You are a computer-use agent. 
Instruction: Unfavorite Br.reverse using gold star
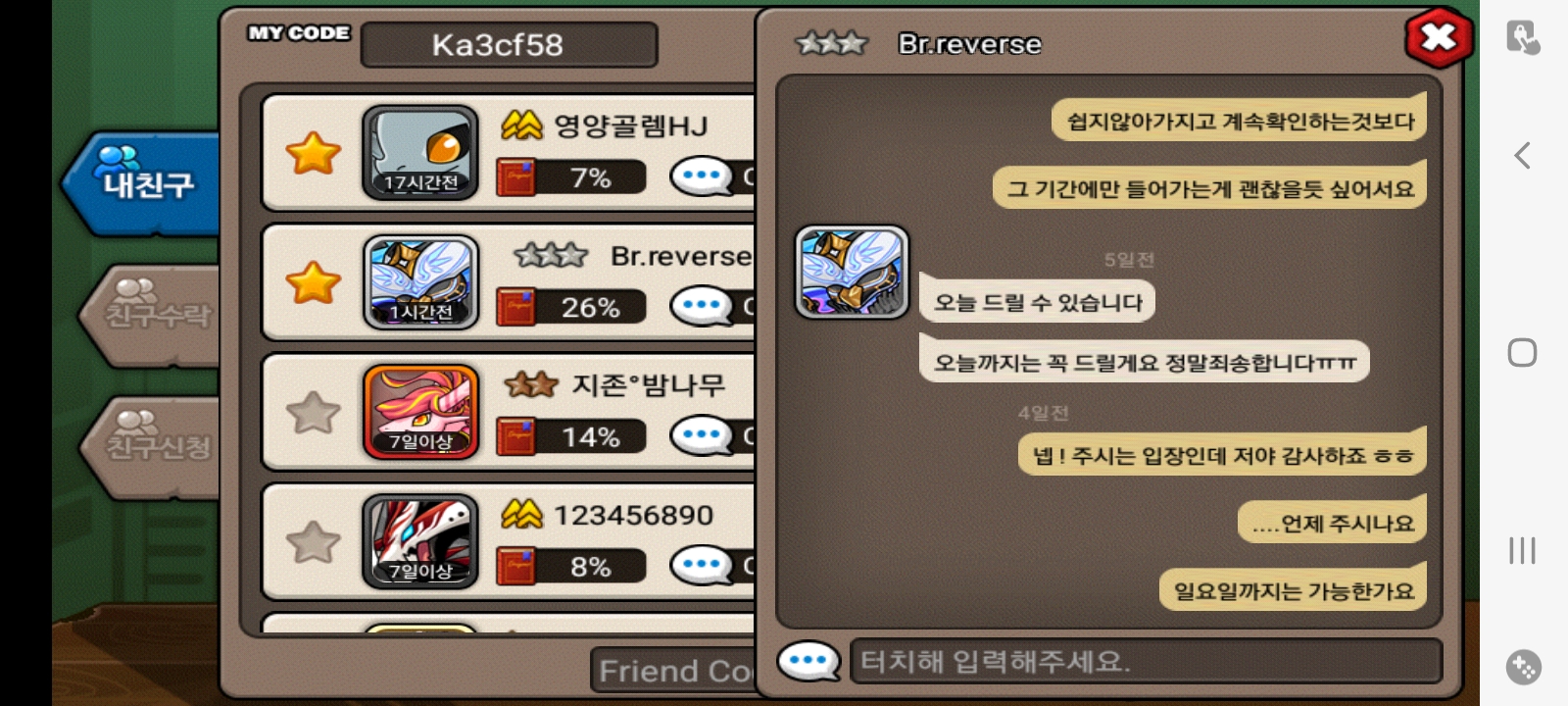pos(313,283)
